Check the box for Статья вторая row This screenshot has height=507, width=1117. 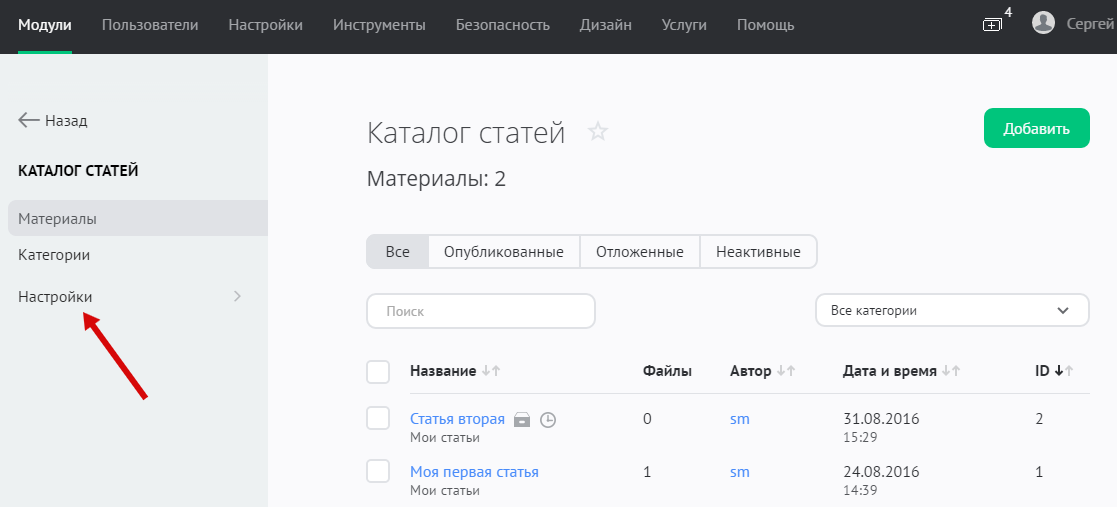378,419
